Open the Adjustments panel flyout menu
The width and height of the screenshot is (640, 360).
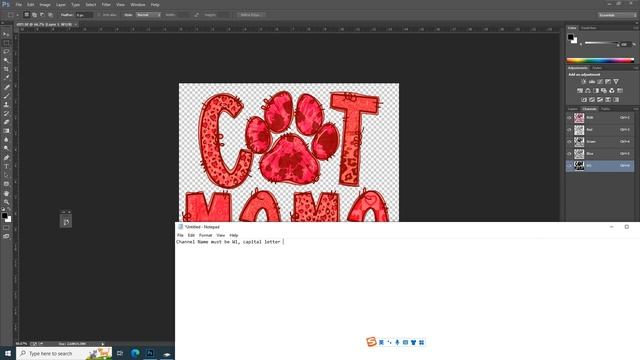636,68
